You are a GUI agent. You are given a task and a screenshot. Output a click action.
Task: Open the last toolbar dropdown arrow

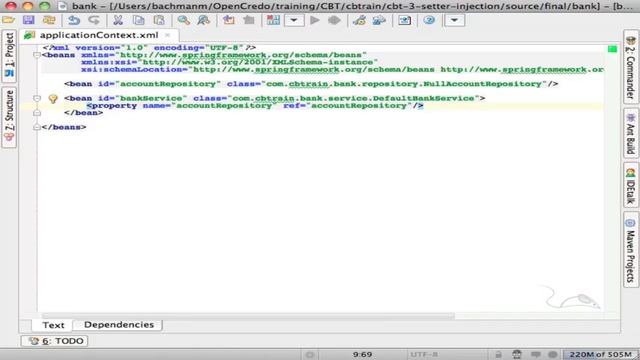point(454,20)
